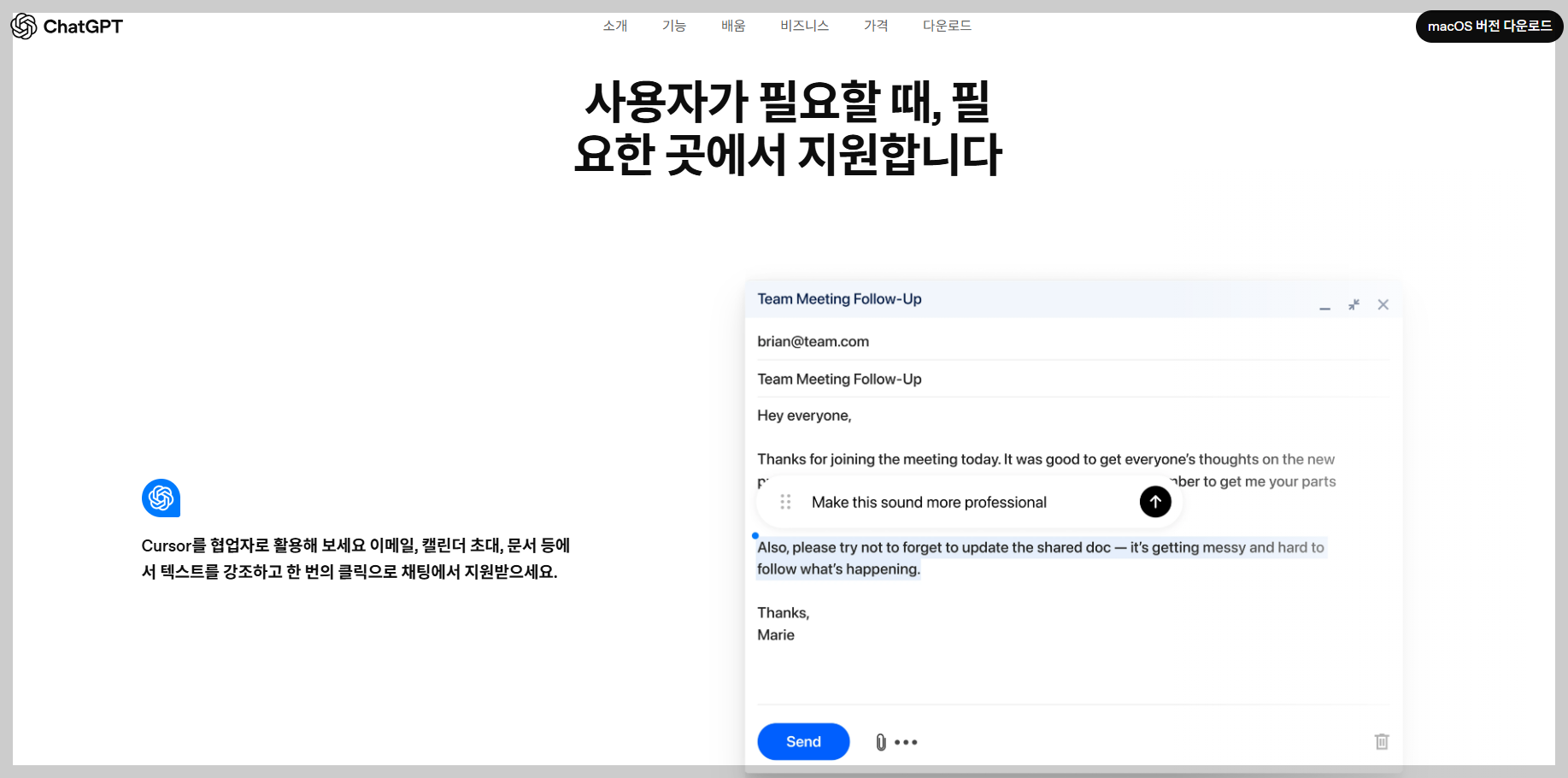1568x778 pixels.
Task: Click the paperclip attachment icon near Send
Action: (x=880, y=741)
